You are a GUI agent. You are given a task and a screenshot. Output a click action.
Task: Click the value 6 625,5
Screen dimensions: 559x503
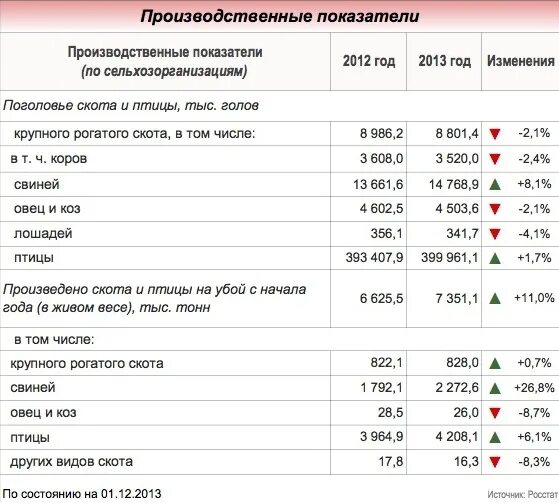(381, 298)
